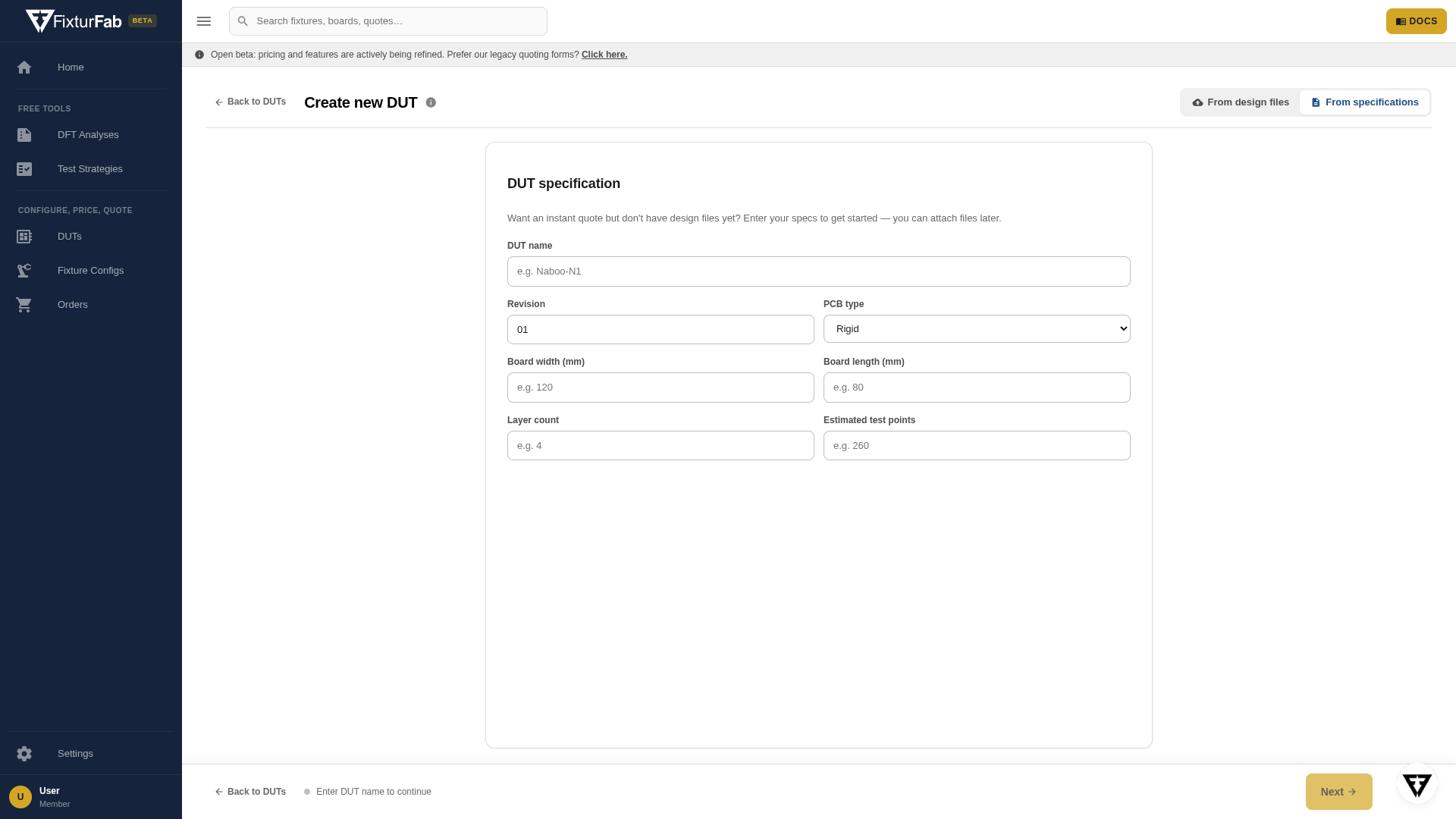
Task: Focus the search fixtures input
Action: point(388,21)
